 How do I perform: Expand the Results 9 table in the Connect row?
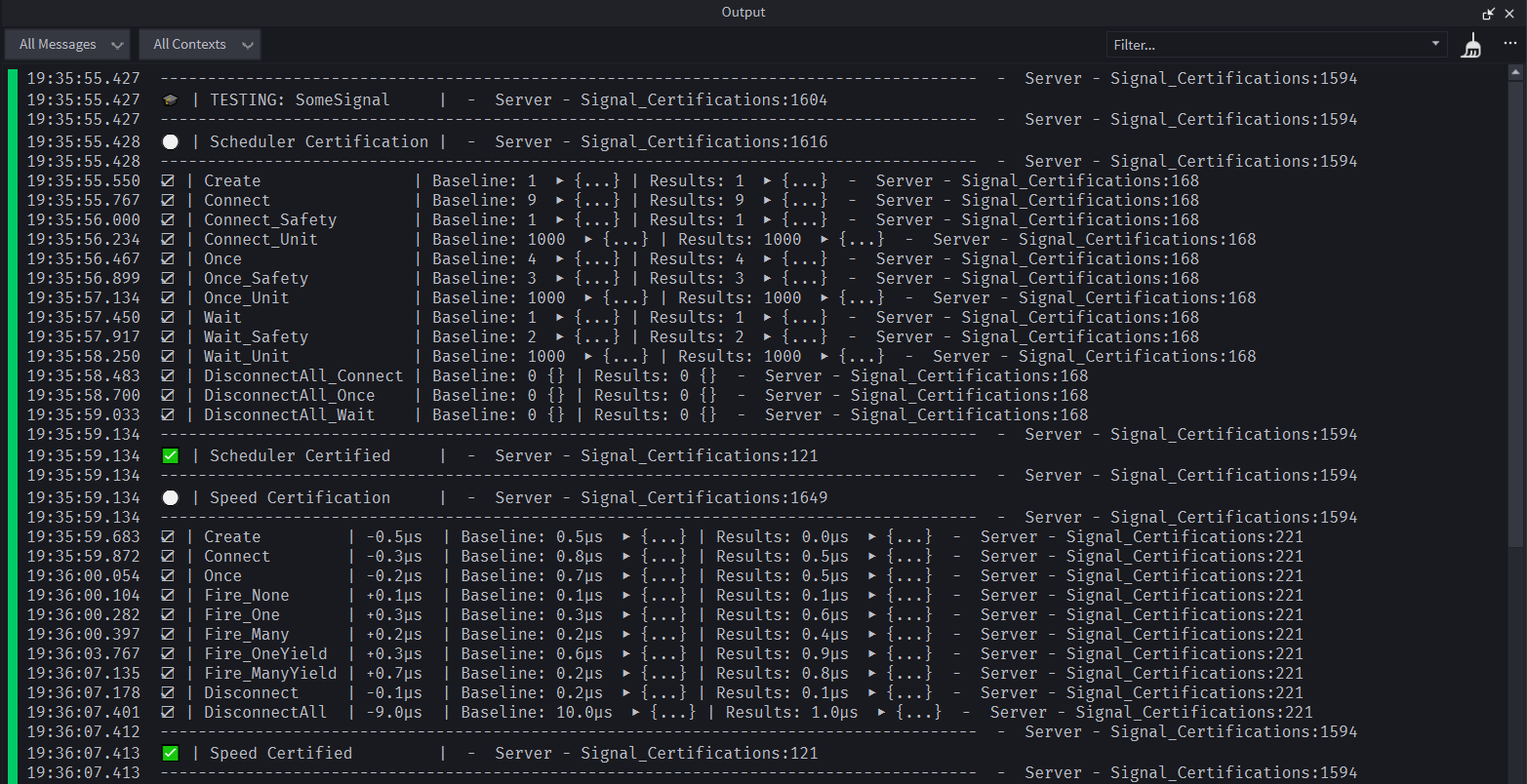coord(768,201)
